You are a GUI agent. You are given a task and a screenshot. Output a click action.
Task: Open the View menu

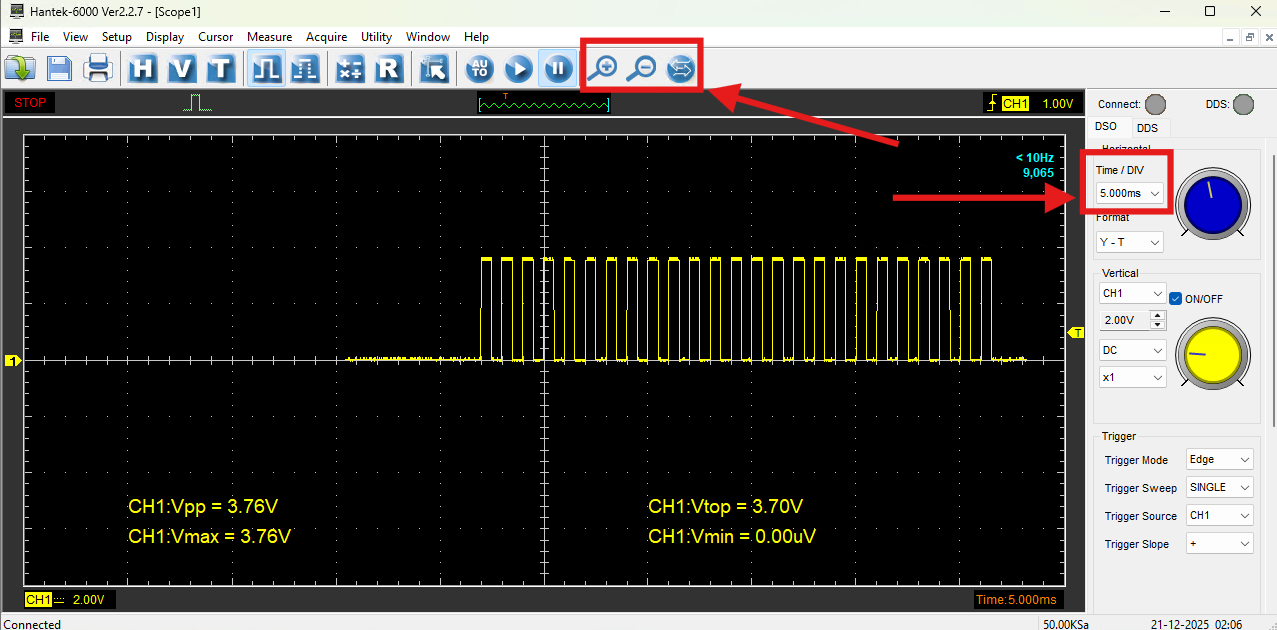[75, 37]
